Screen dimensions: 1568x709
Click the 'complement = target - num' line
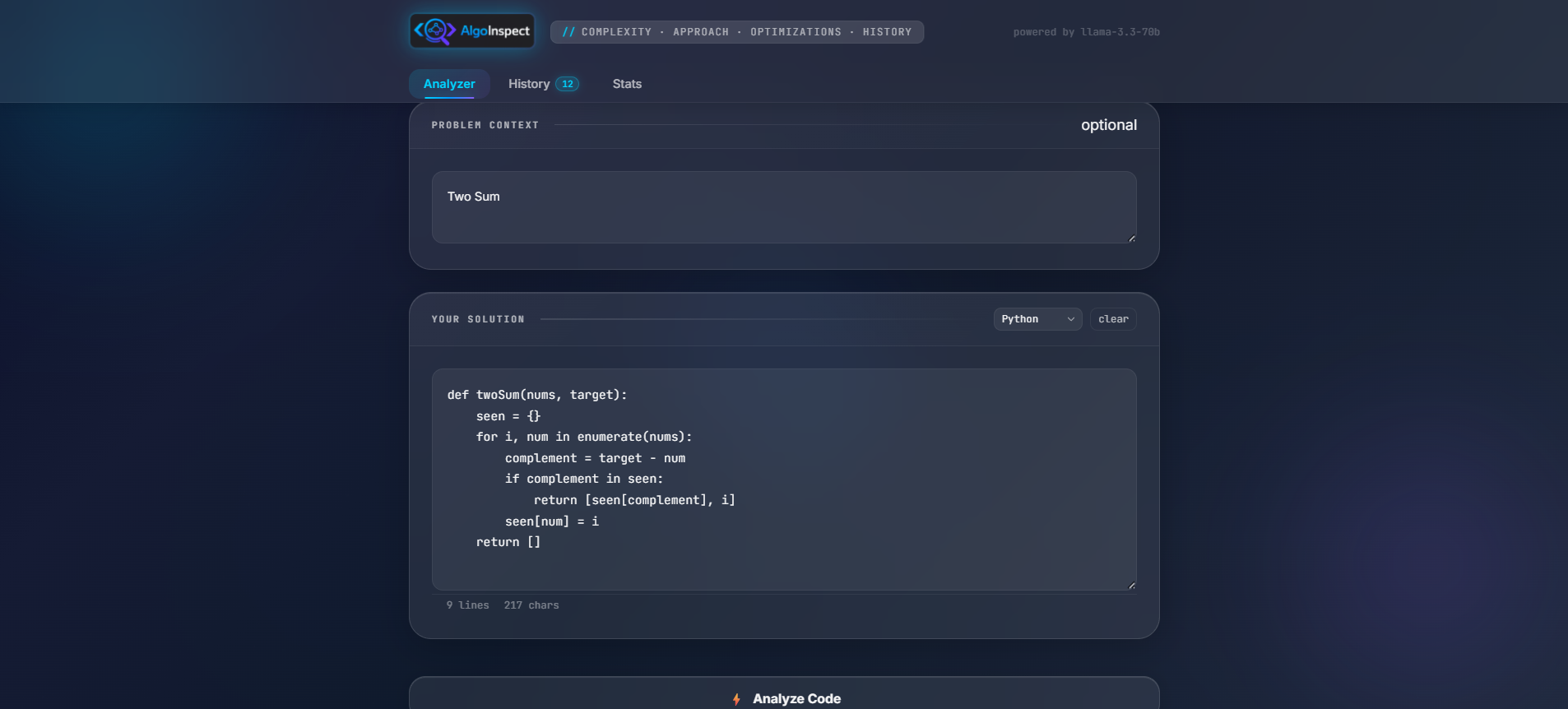[595, 458]
